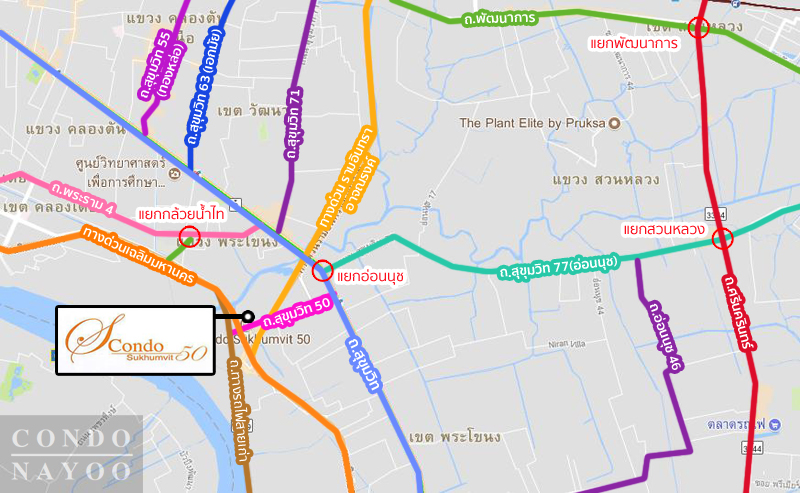The width and height of the screenshot is (800, 493).
Task: Click the ถ.สุขุมวิท 71 purple road label
Action: [293, 124]
